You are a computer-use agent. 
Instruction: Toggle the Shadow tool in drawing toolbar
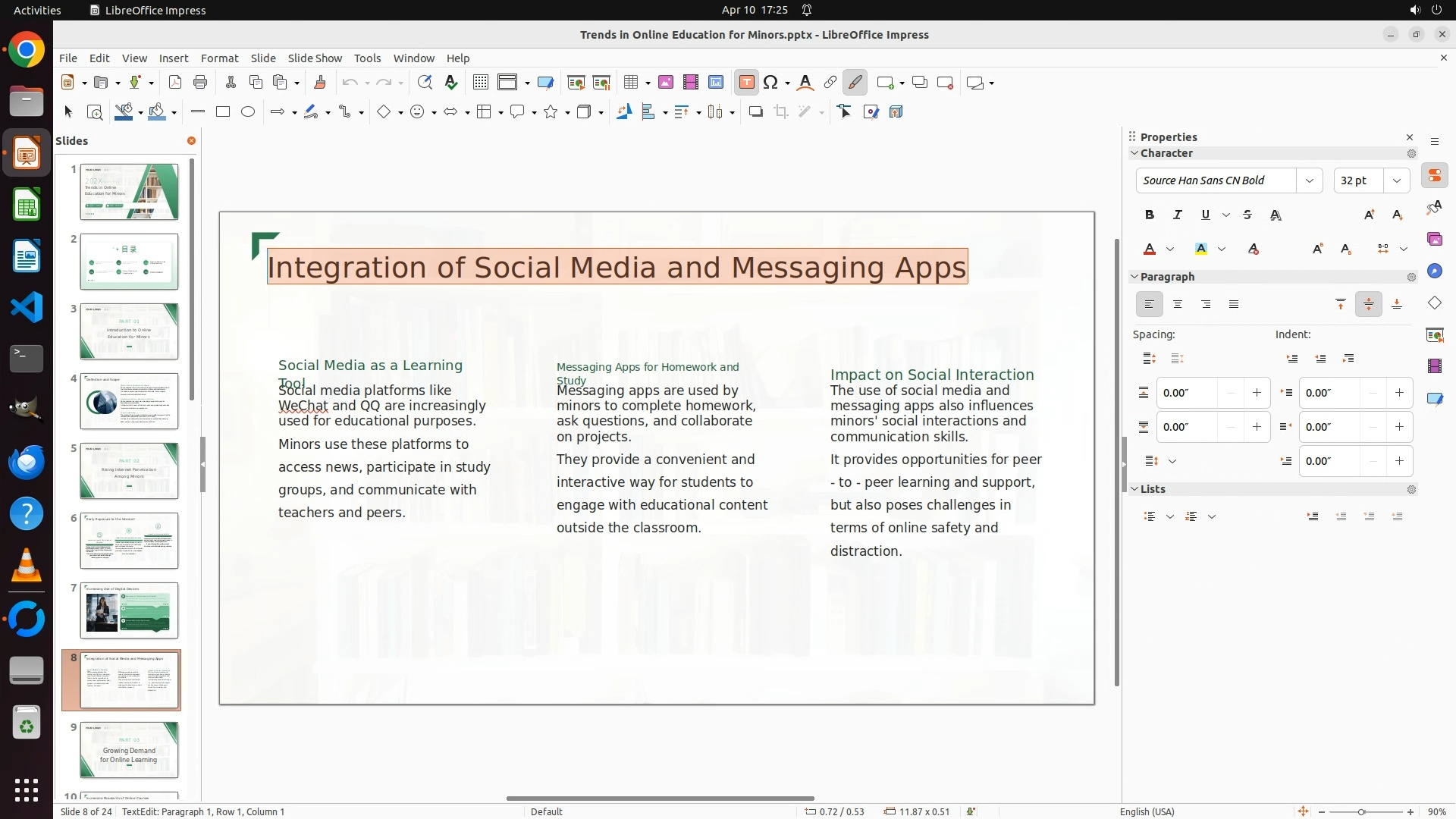[x=755, y=112]
